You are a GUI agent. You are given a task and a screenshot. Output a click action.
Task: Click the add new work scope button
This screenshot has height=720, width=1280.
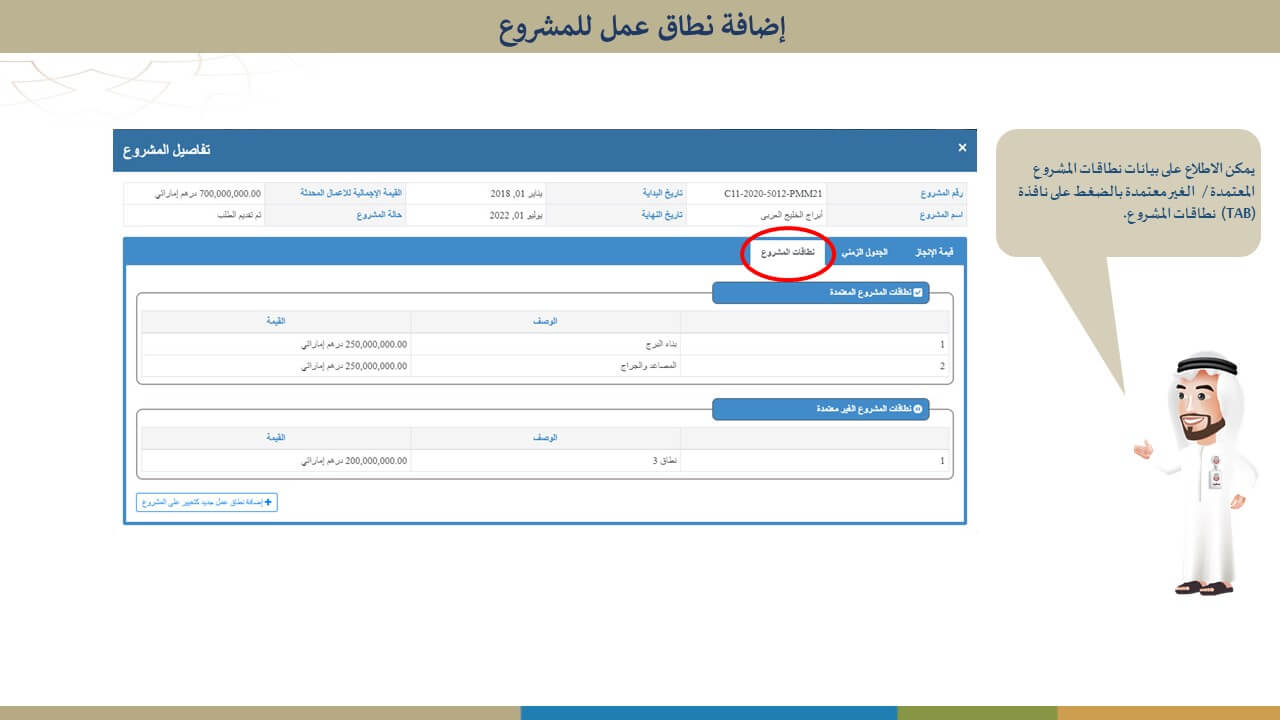tap(207, 502)
